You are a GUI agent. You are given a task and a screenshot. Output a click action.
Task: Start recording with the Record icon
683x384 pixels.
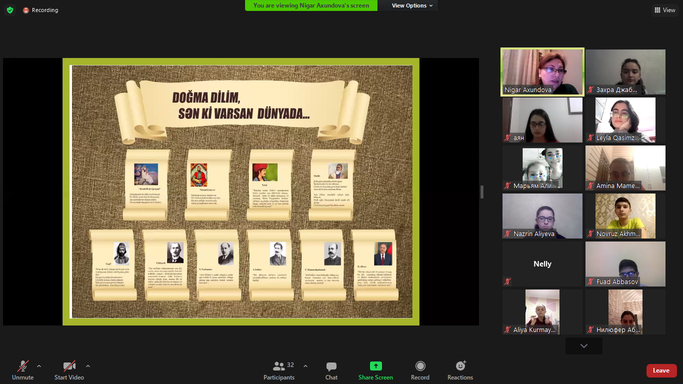tap(420, 366)
